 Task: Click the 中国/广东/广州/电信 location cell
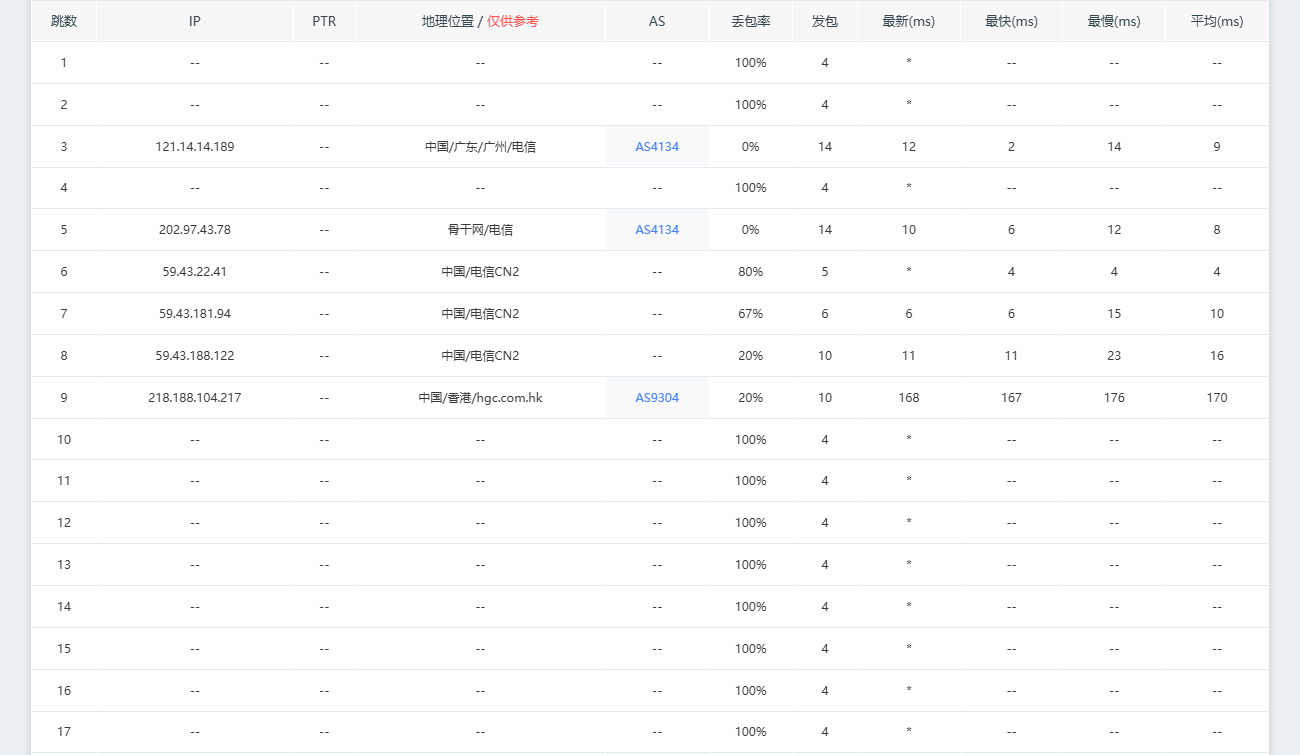pyautogui.click(x=480, y=147)
